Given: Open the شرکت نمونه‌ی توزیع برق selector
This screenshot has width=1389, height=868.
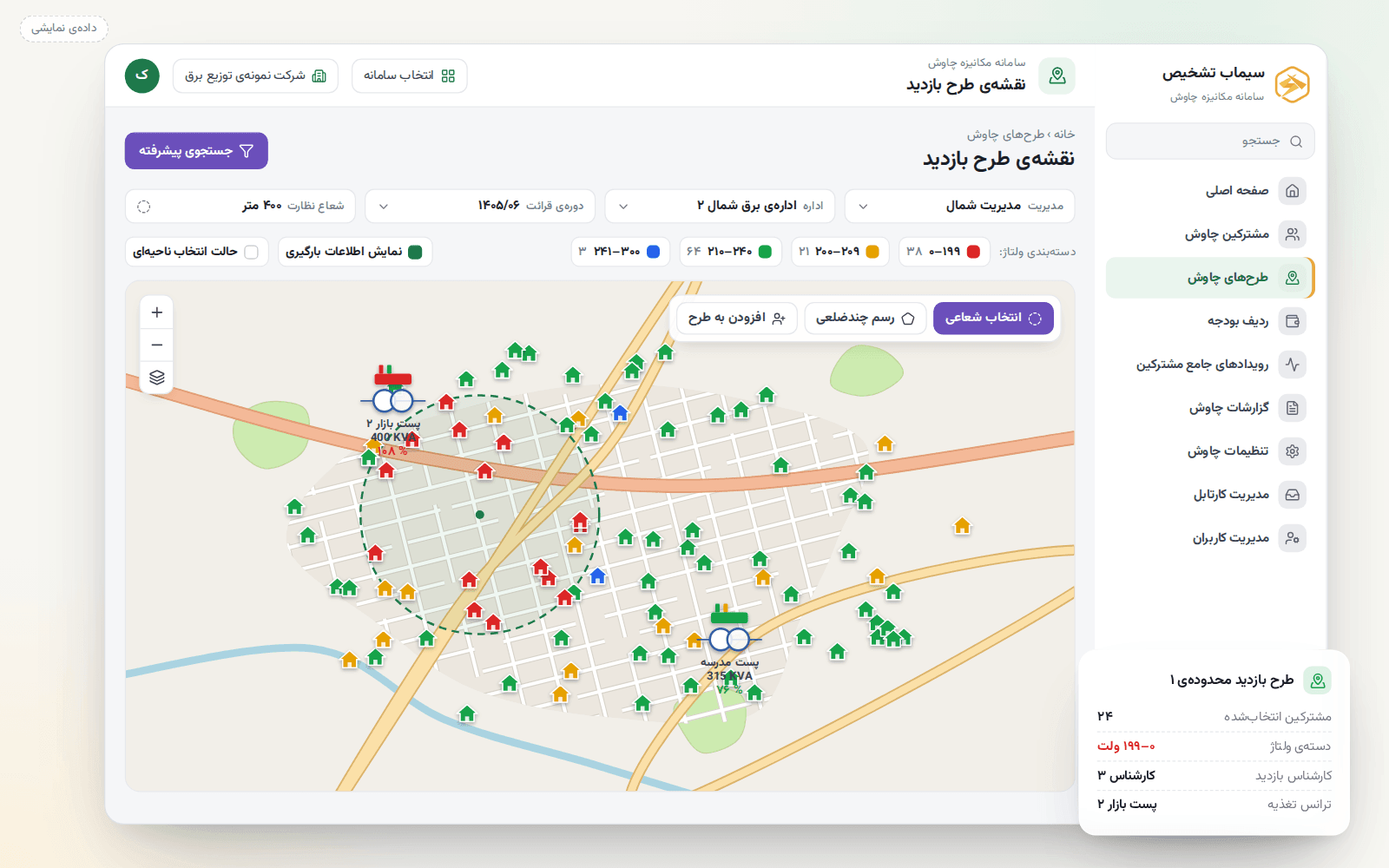Looking at the screenshot, I should point(255,76).
